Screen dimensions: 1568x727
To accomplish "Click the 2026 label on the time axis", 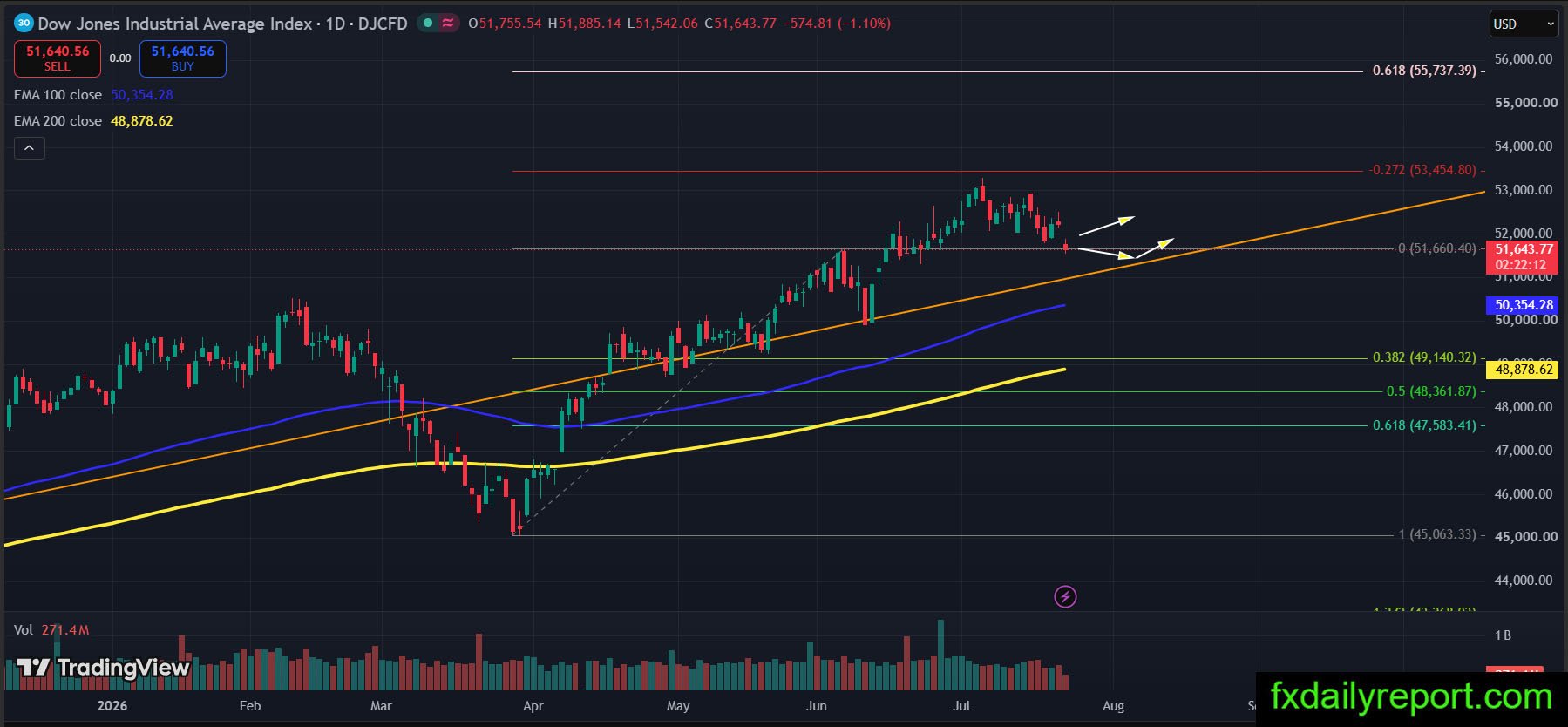I will [x=112, y=706].
